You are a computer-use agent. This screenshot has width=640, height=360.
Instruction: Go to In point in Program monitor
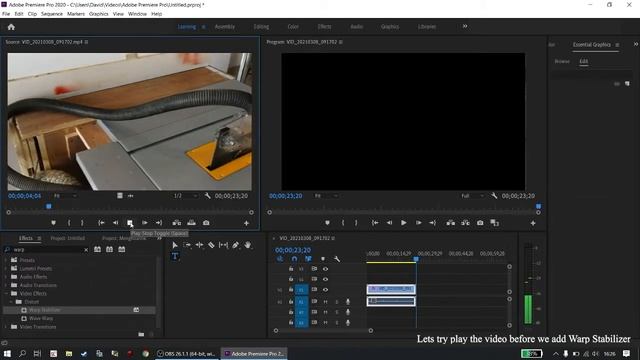tap(375, 223)
